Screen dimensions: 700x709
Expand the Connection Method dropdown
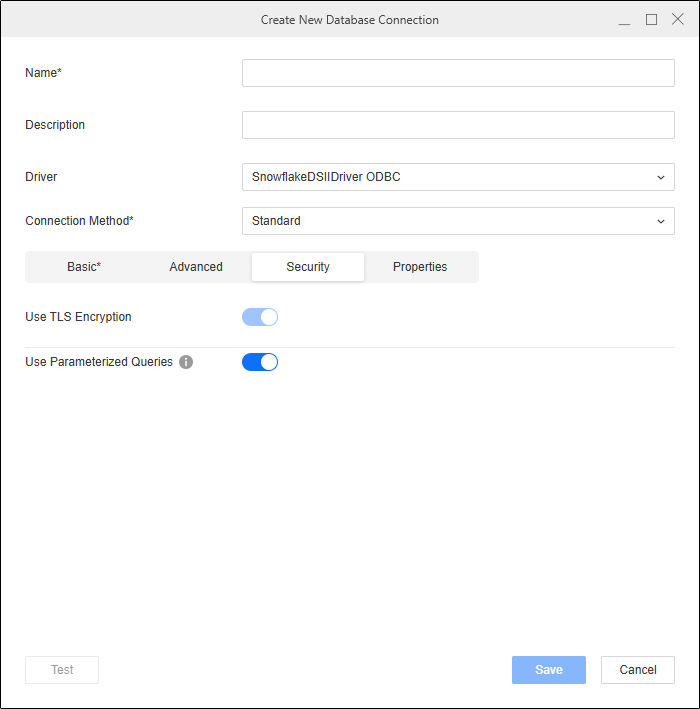[x=458, y=221]
